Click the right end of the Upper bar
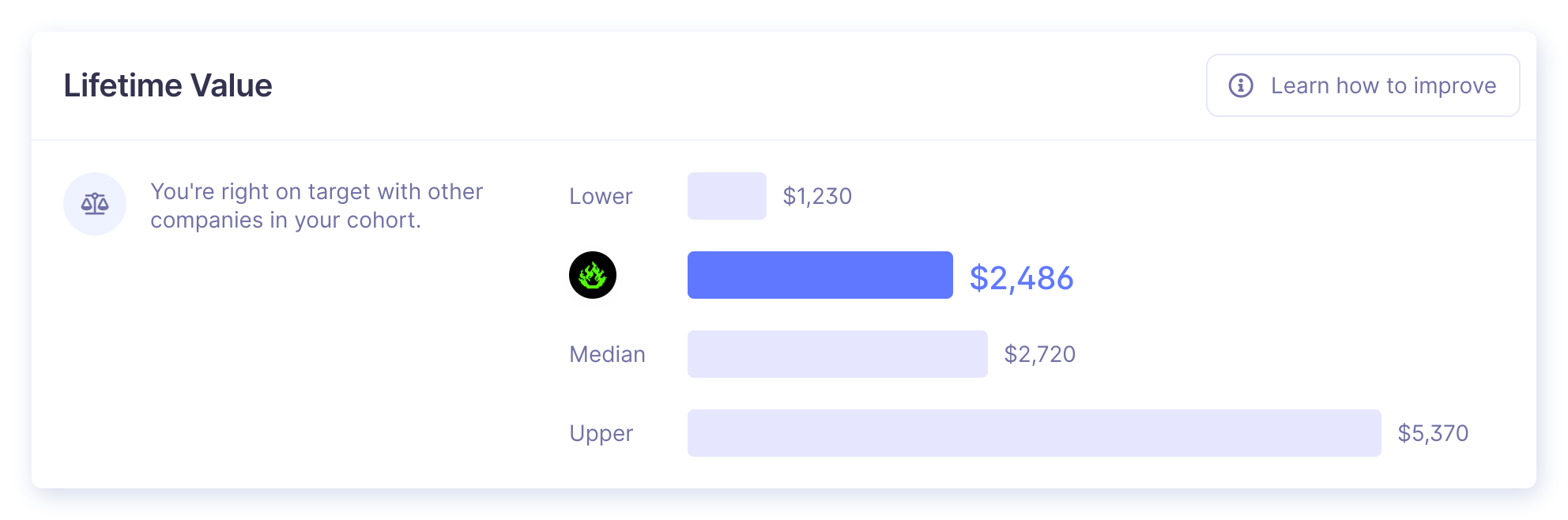This screenshot has height=520, width=1568. [x=1375, y=433]
